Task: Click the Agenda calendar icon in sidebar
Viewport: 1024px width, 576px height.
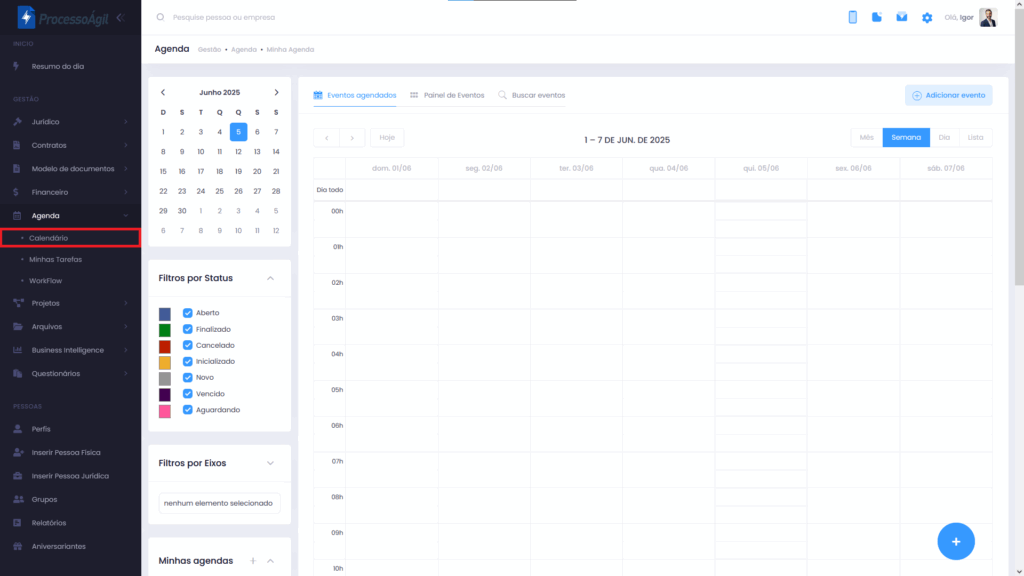Action: tap(17, 216)
